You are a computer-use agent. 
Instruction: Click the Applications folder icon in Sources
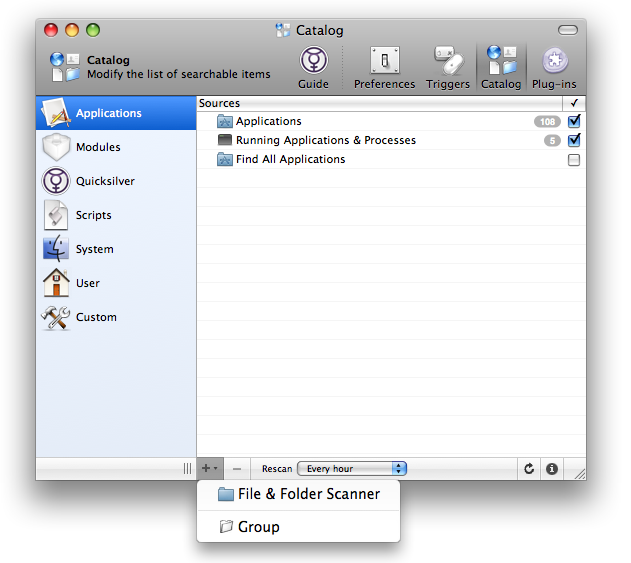(225, 121)
